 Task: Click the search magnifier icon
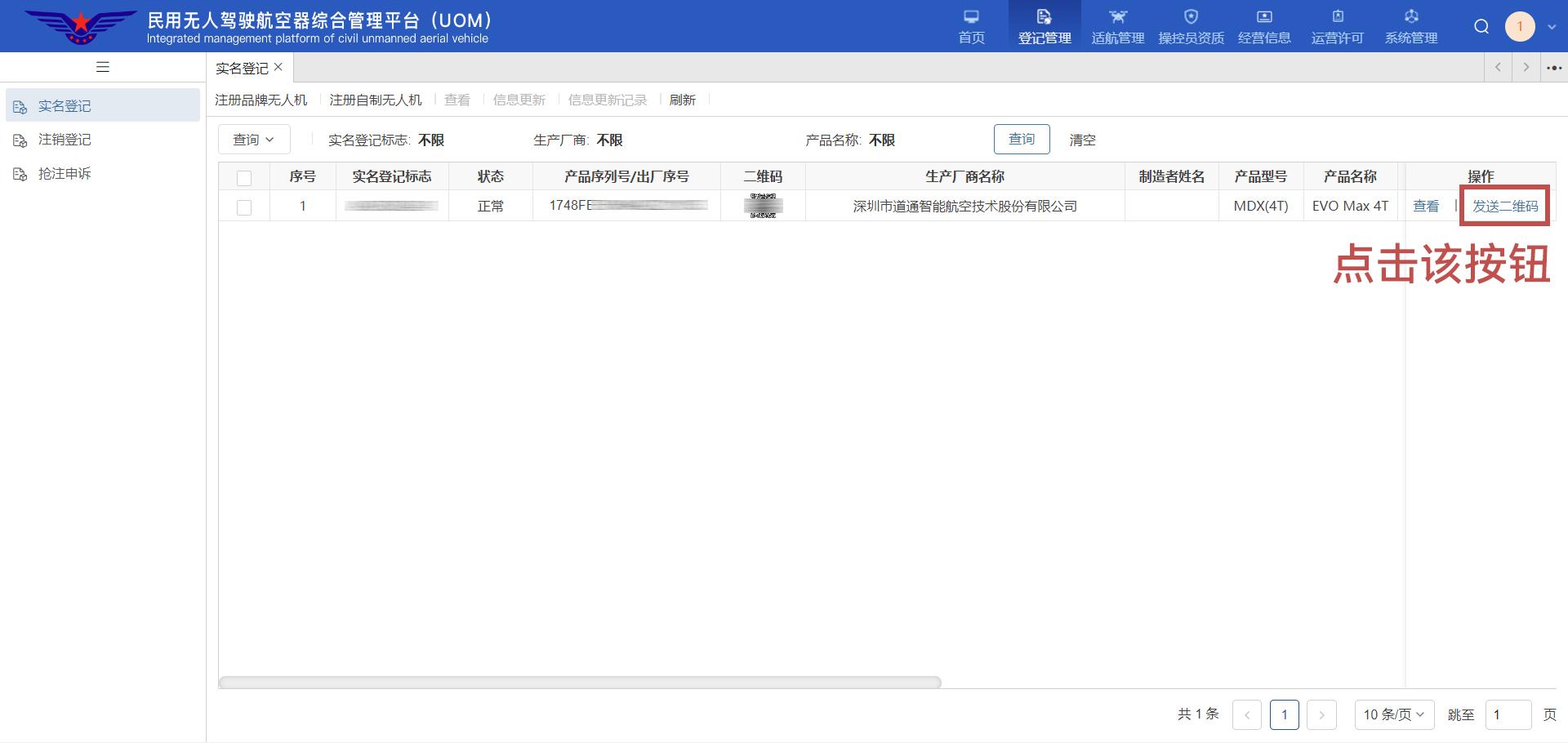coord(1481,27)
